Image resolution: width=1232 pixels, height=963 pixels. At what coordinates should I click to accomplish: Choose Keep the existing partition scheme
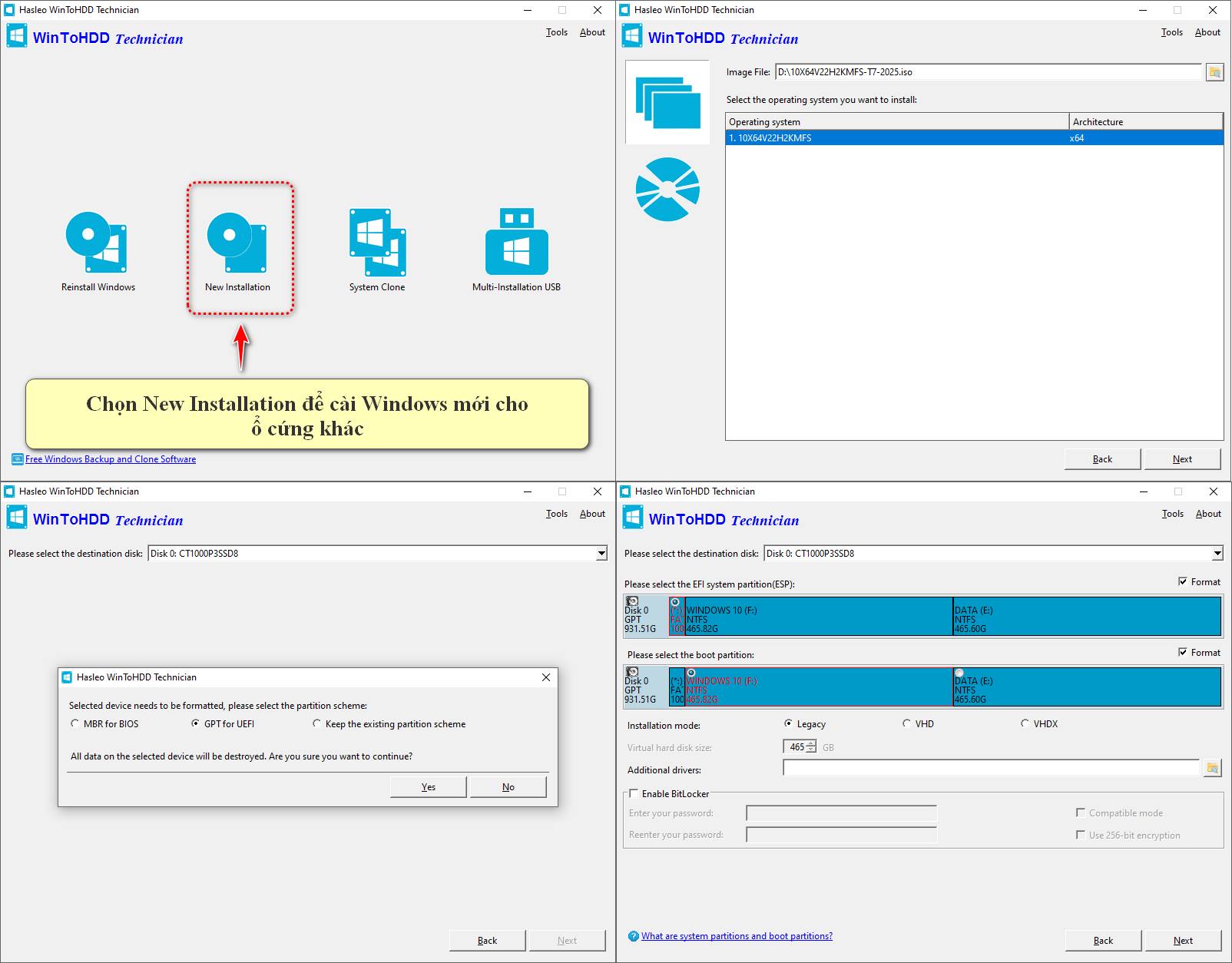316,723
